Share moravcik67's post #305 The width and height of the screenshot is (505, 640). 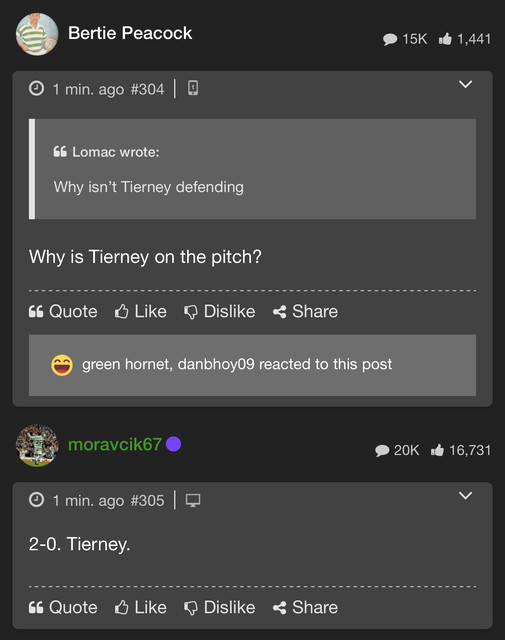pyautogui.click(x=305, y=607)
